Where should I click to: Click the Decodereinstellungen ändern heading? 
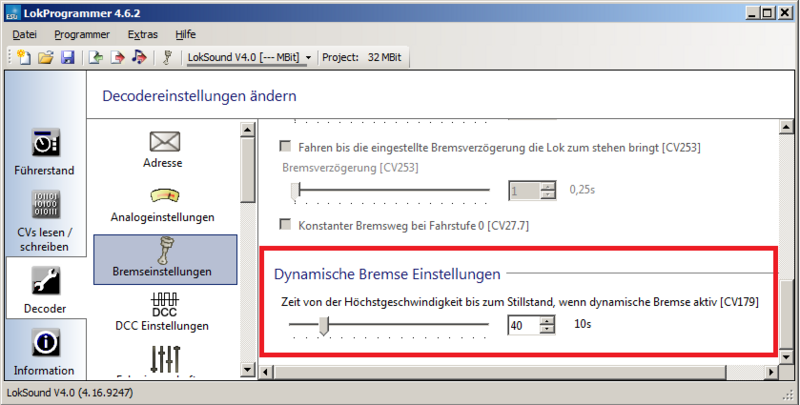tap(199, 96)
